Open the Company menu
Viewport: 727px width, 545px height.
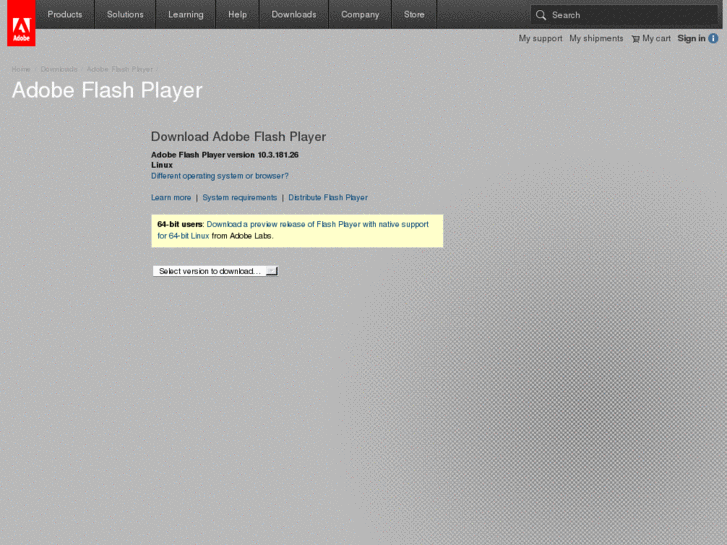[x=360, y=14]
